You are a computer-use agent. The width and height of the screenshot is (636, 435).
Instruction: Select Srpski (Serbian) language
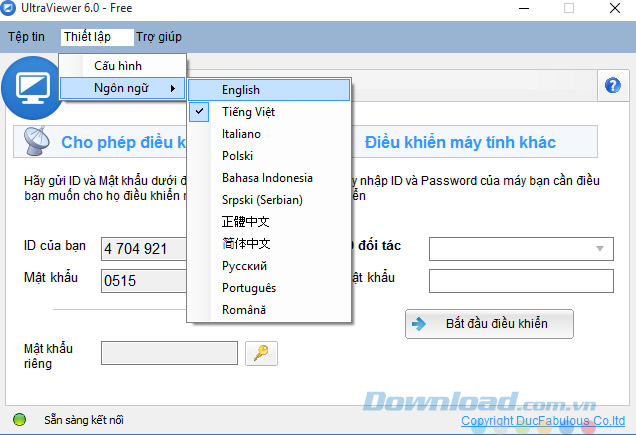[x=269, y=200]
